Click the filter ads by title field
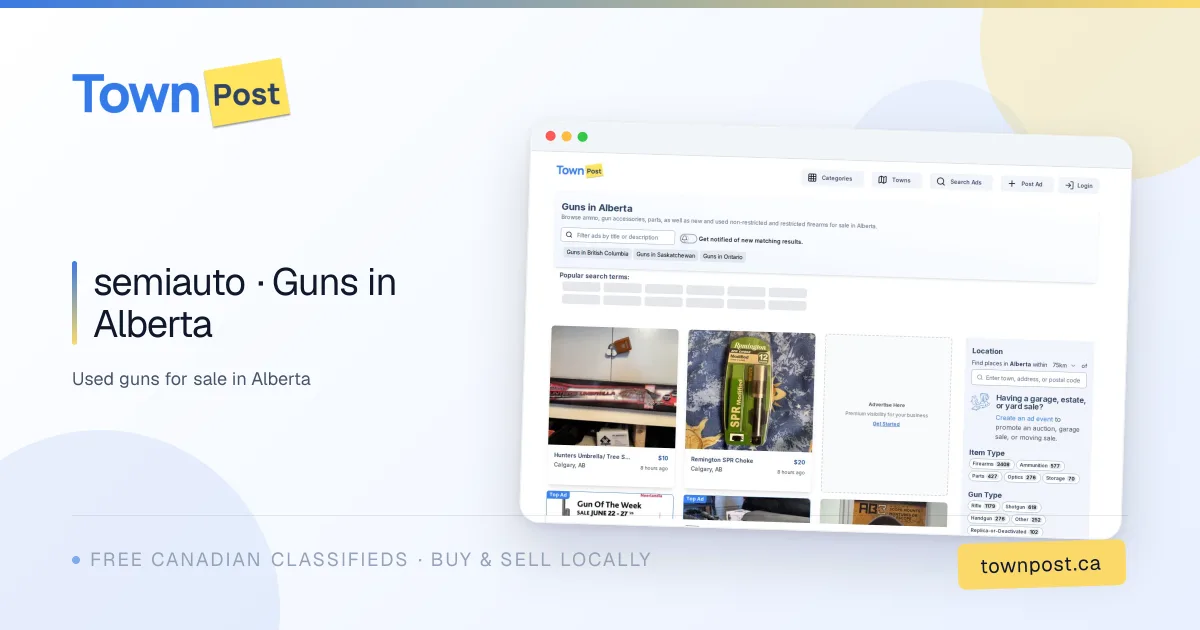Image resolution: width=1200 pixels, height=630 pixels. tap(618, 237)
